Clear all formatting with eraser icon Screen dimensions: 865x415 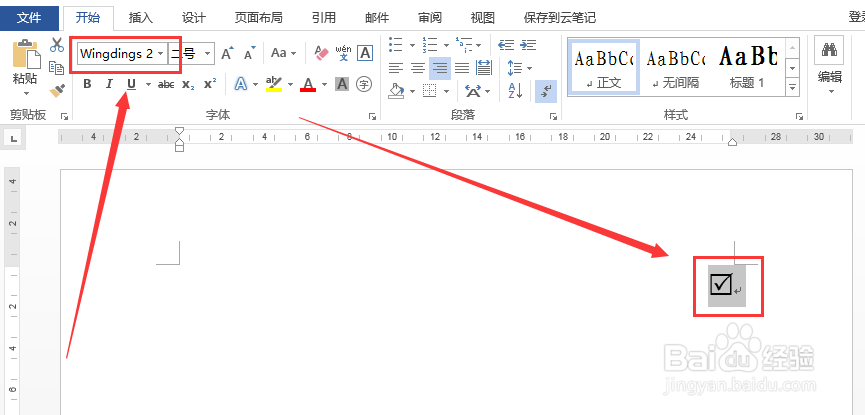point(321,54)
